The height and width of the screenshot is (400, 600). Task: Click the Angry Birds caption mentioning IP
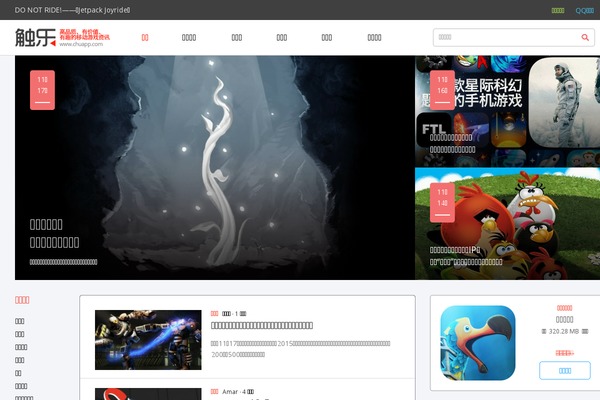click(x=466, y=256)
